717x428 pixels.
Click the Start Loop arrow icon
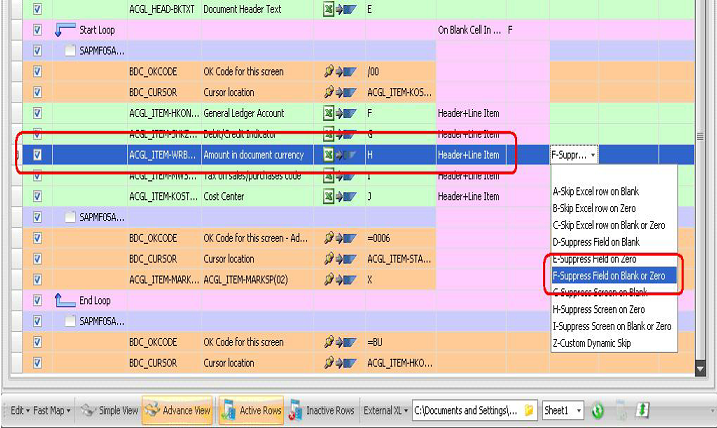click(x=65, y=30)
